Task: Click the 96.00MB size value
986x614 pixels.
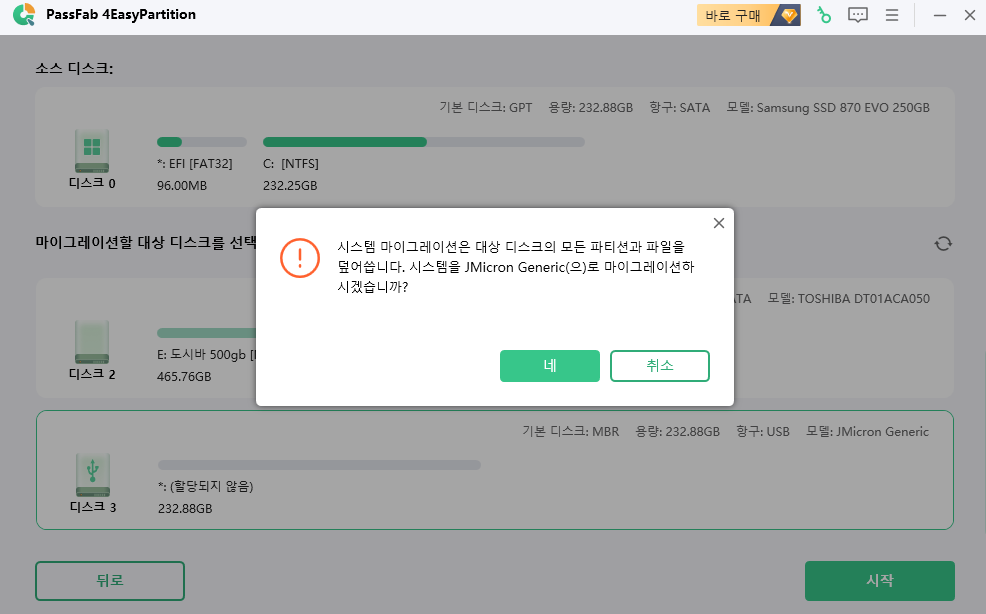Action: (182, 186)
